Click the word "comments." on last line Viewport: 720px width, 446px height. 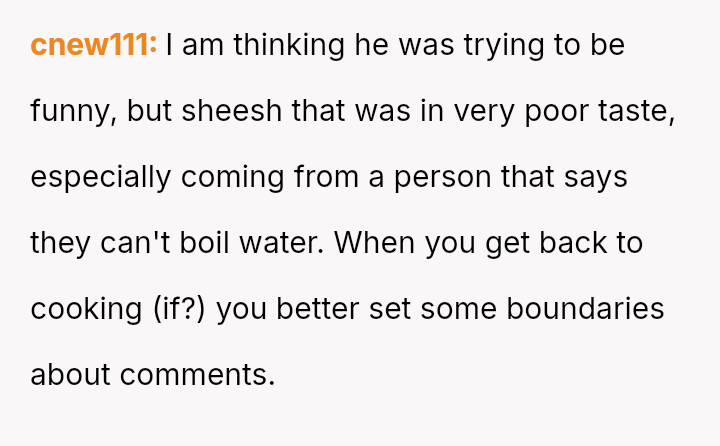[x=197, y=375]
